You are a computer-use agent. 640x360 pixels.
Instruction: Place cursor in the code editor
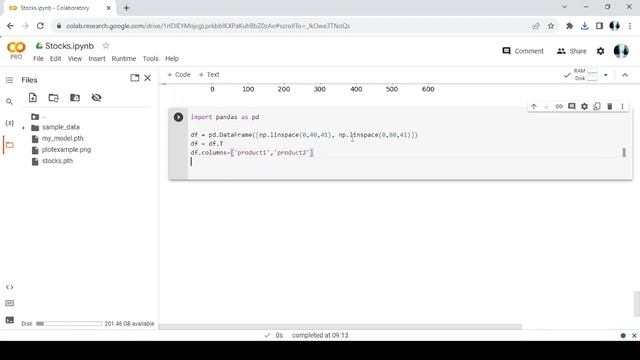[408, 144]
